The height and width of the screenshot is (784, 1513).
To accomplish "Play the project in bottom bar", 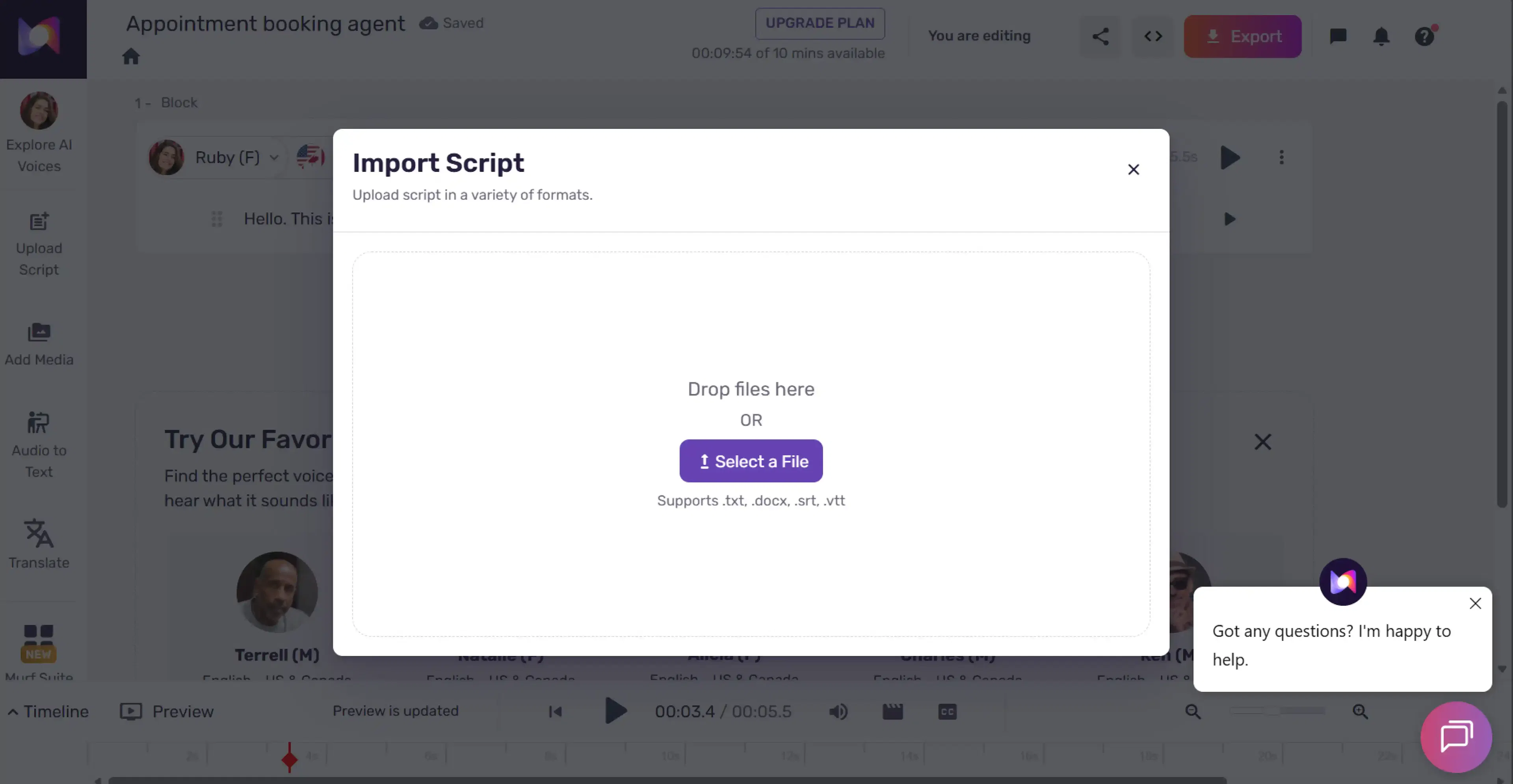I will pos(615,712).
